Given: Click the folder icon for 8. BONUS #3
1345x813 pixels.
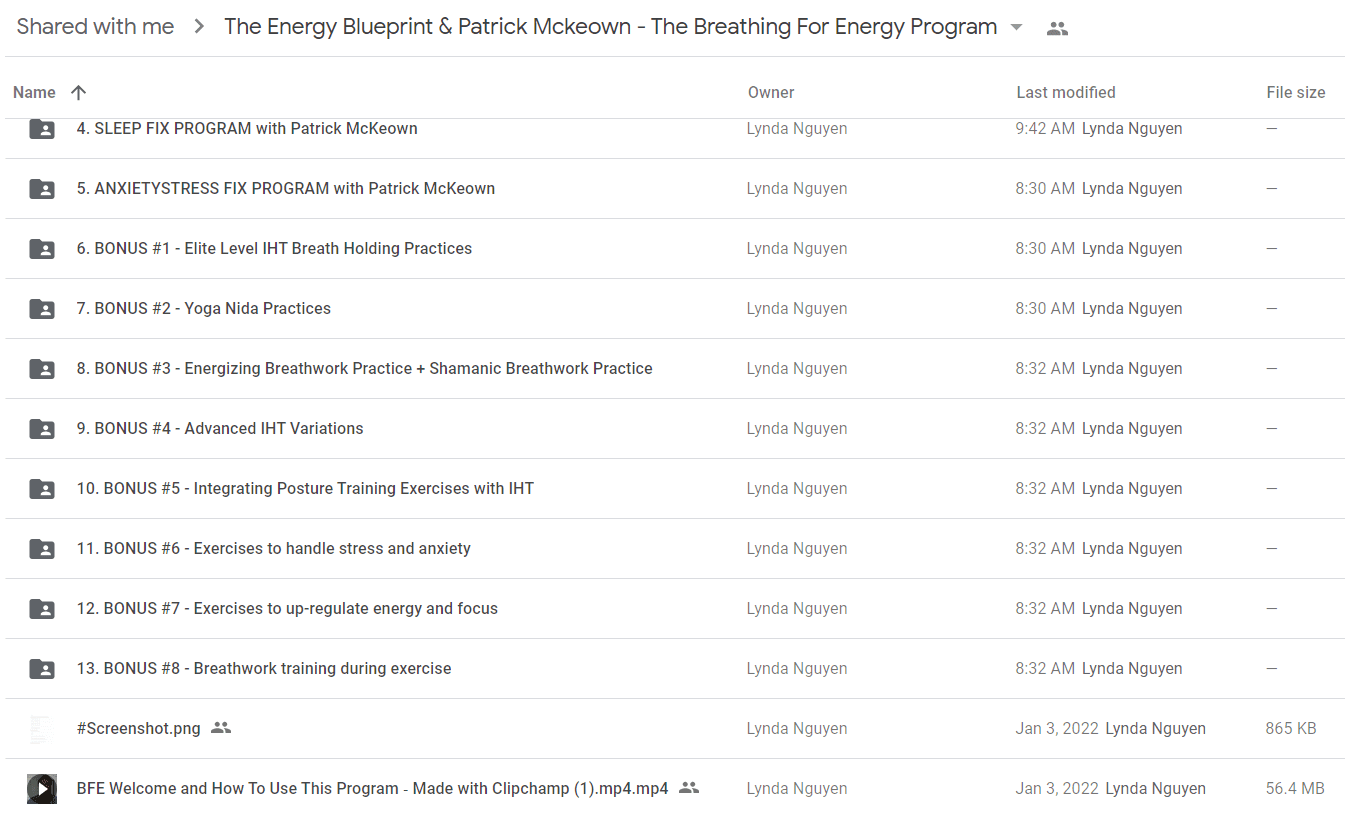Looking at the screenshot, I should coord(42,368).
